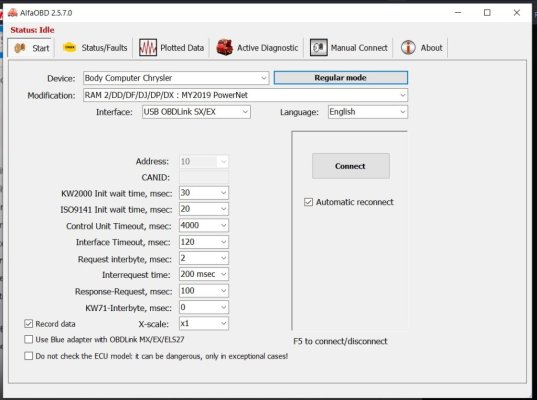Check Do not check the ECU model
This screenshot has width=537, height=400.
click(x=28, y=356)
